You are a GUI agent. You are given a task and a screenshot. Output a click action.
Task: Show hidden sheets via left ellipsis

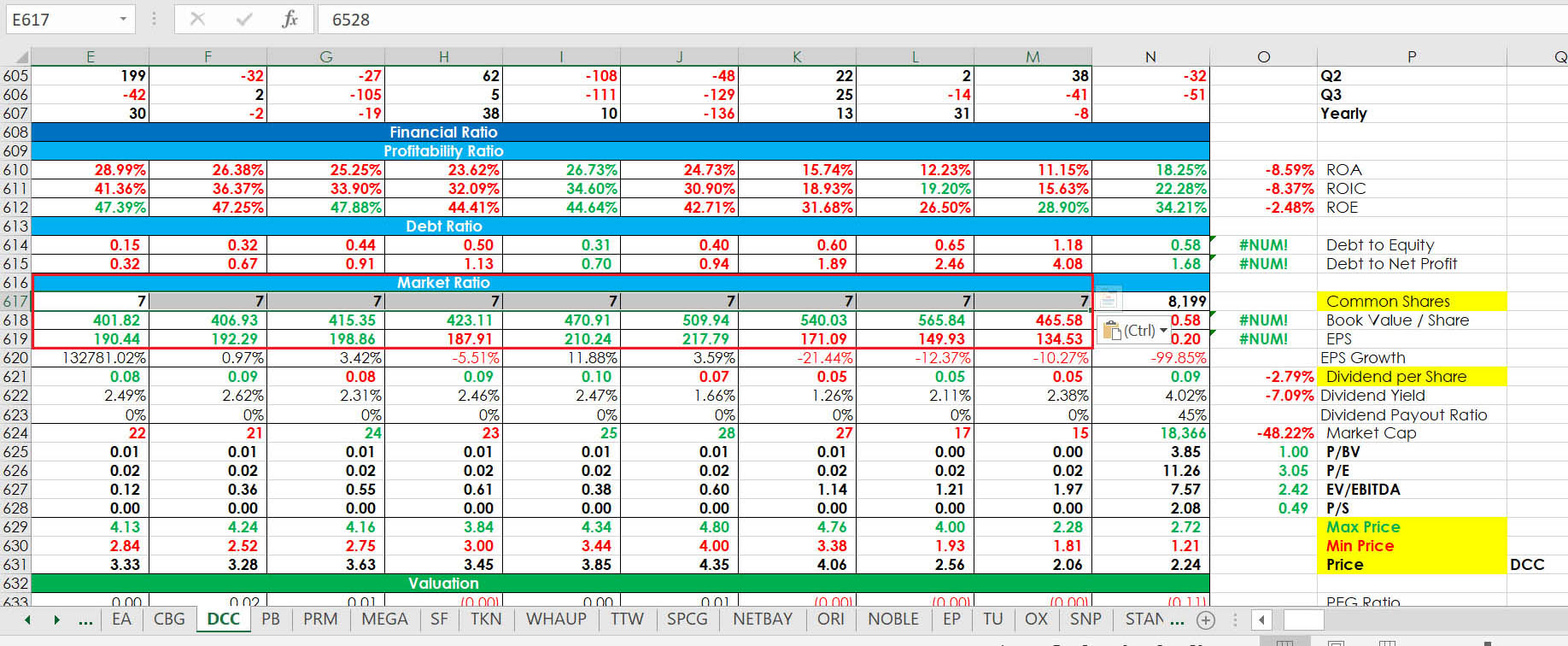(x=85, y=620)
